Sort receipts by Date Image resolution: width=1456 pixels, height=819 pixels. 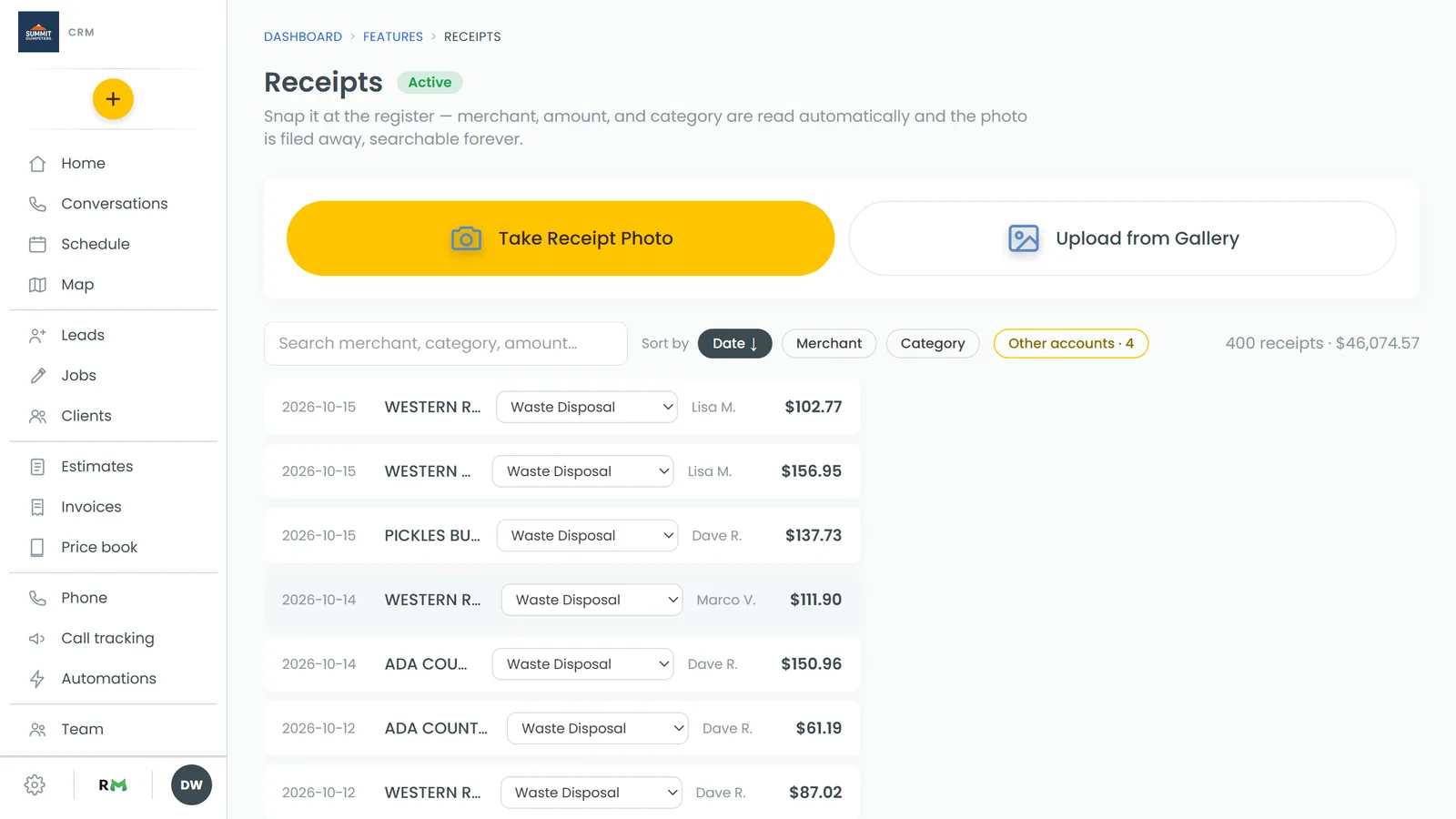pos(734,344)
